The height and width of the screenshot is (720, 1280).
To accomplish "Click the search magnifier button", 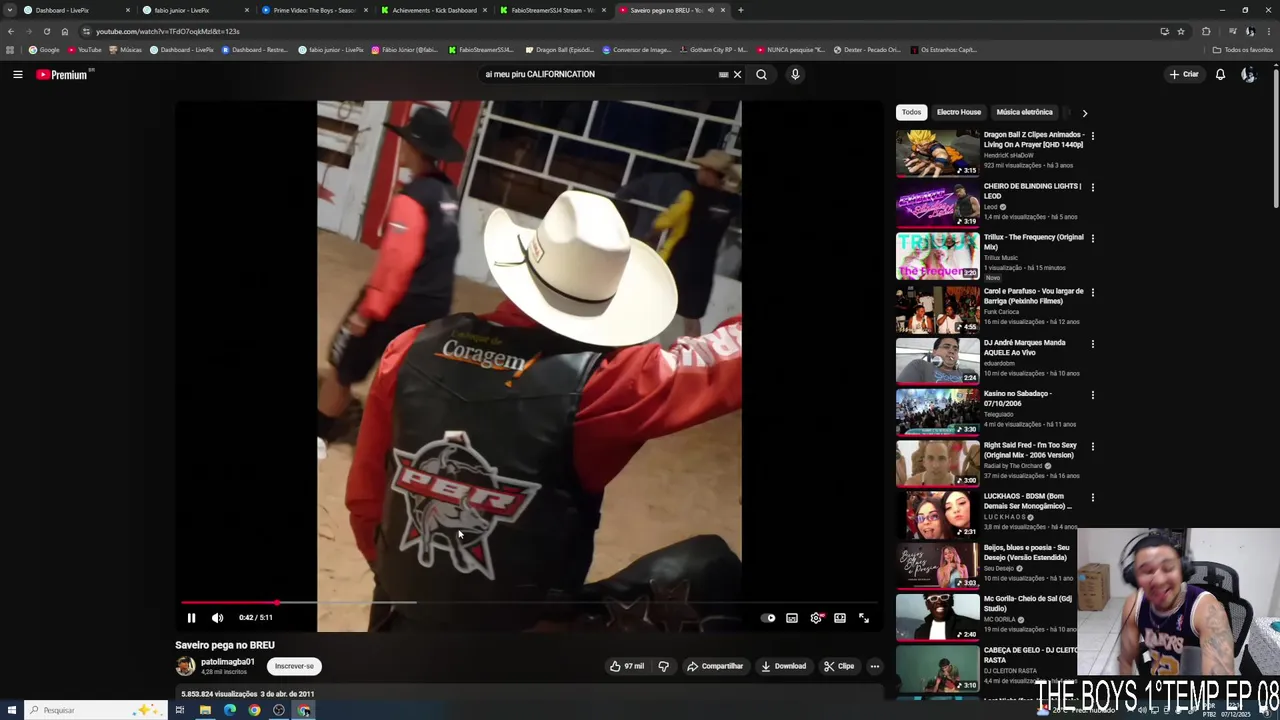I will point(761,74).
